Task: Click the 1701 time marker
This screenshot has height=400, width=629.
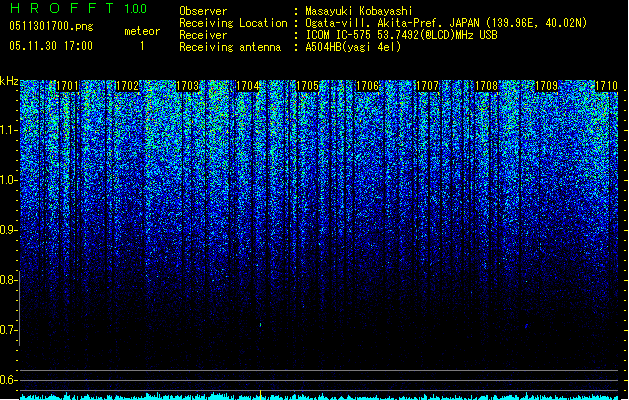Action: tap(67, 86)
